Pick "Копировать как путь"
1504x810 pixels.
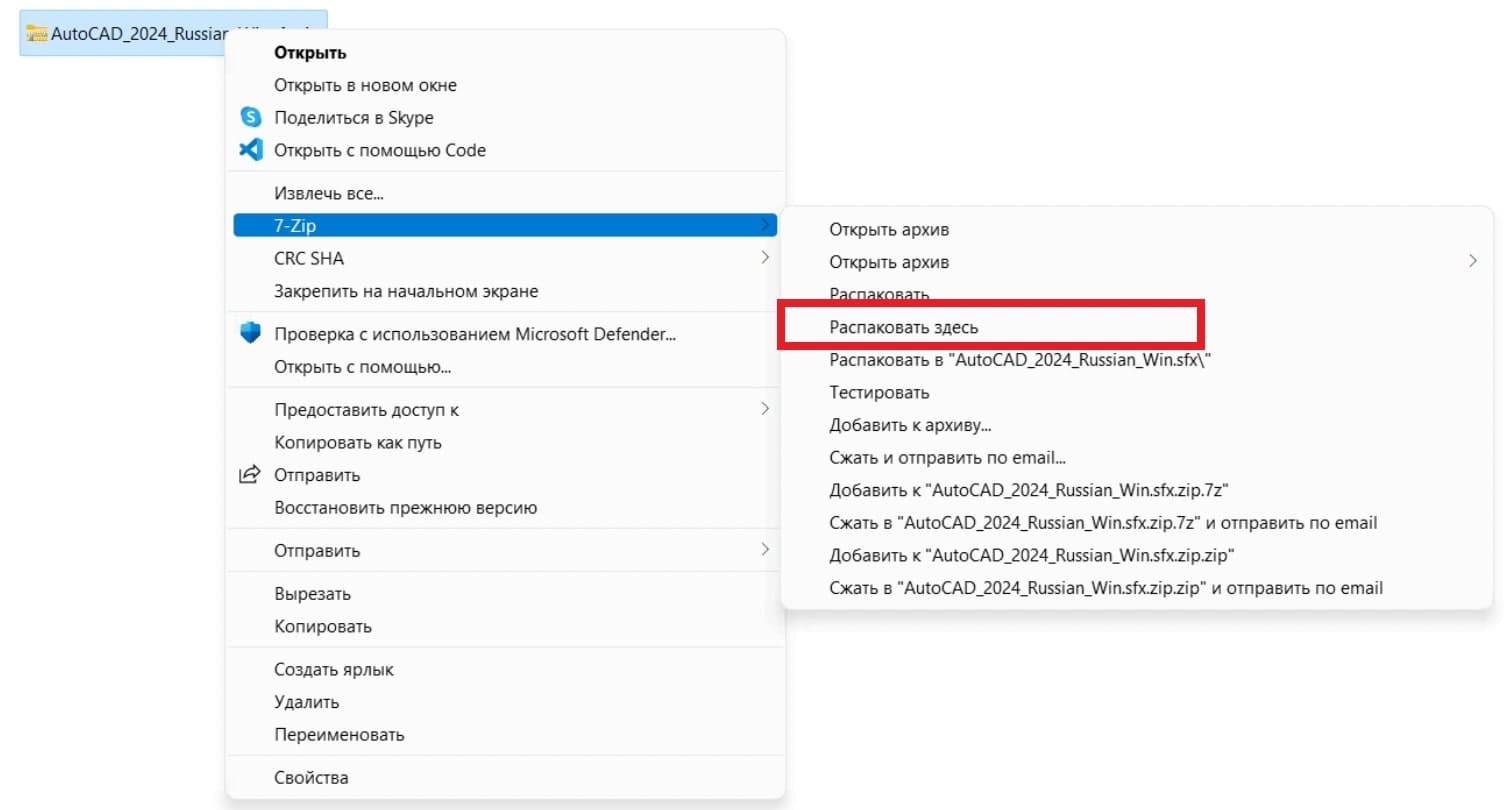click(x=358, y=442)
